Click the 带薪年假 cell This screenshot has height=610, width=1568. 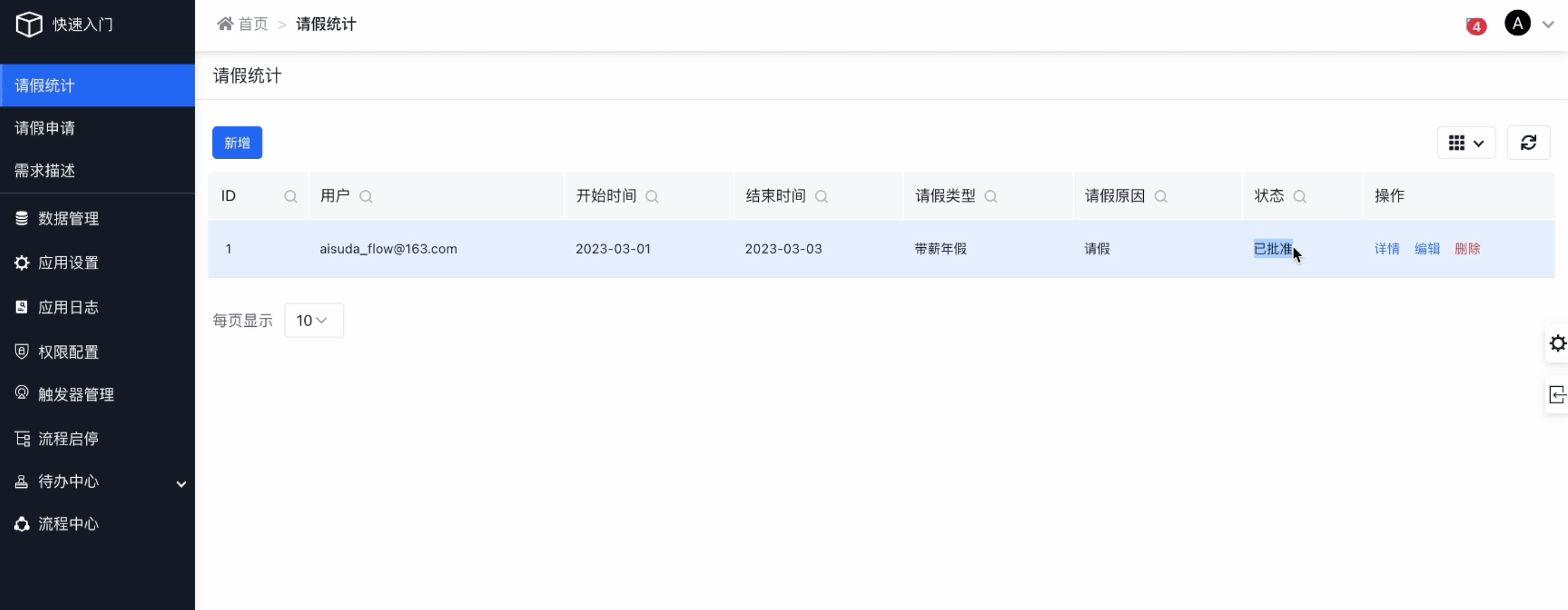point(940,248)
